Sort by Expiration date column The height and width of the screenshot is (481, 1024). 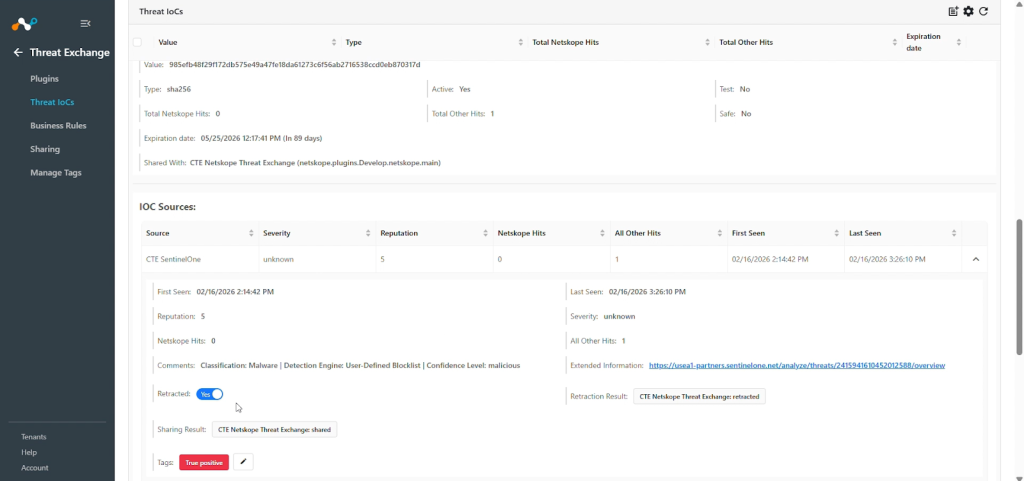[959, 42]
